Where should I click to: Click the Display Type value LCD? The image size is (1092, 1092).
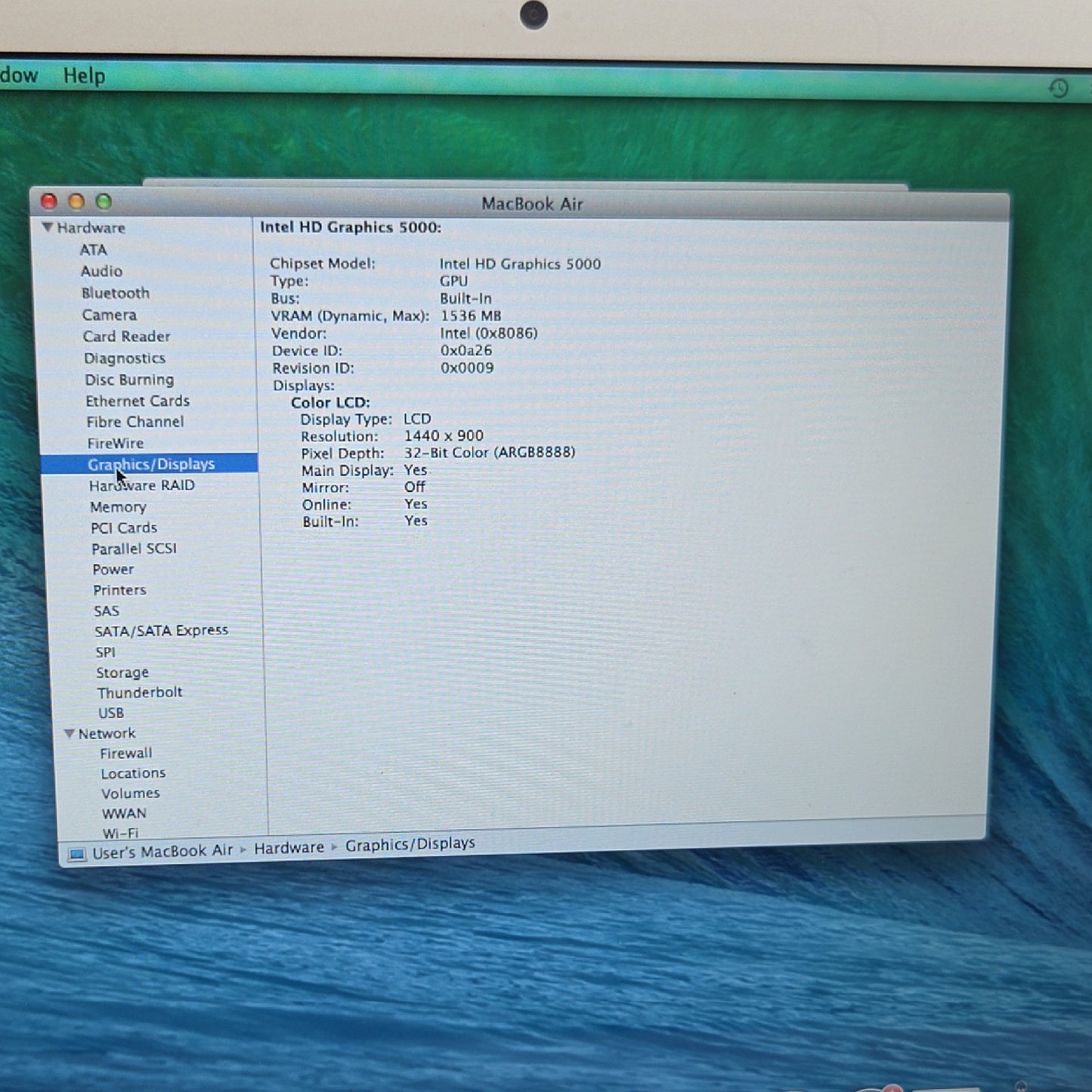[417, 419]
